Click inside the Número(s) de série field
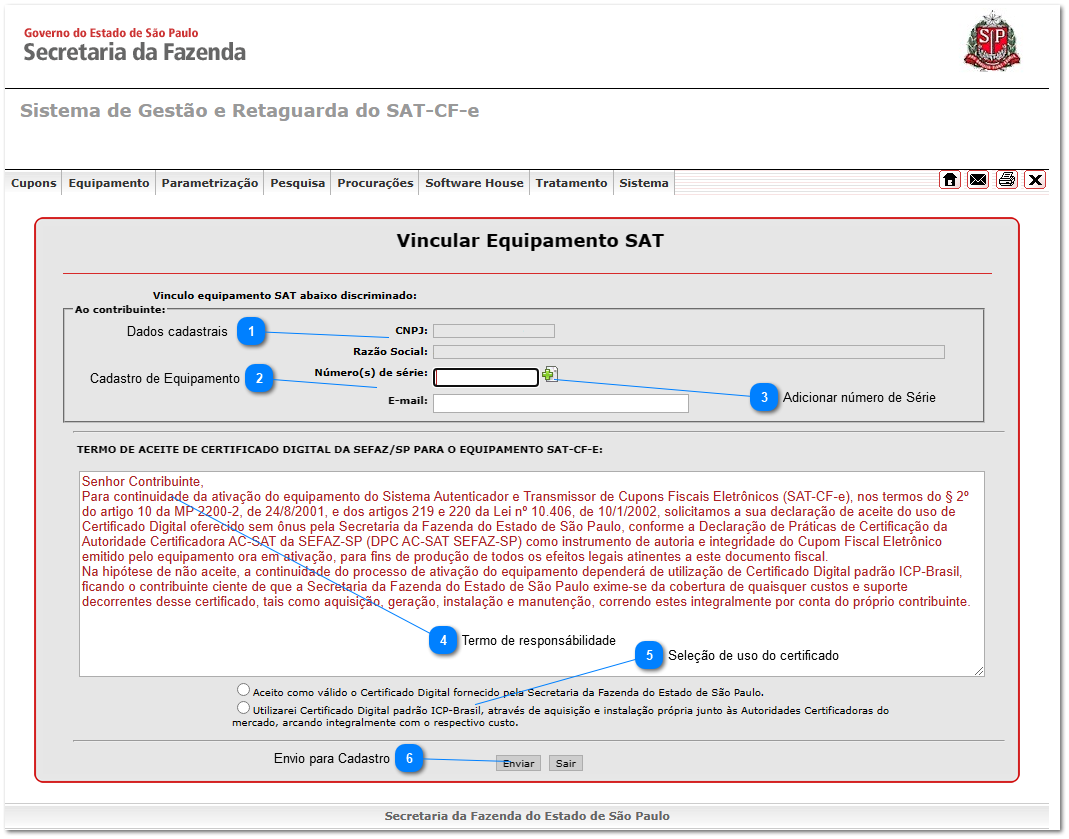1069x839 pixels. [486, 377]
